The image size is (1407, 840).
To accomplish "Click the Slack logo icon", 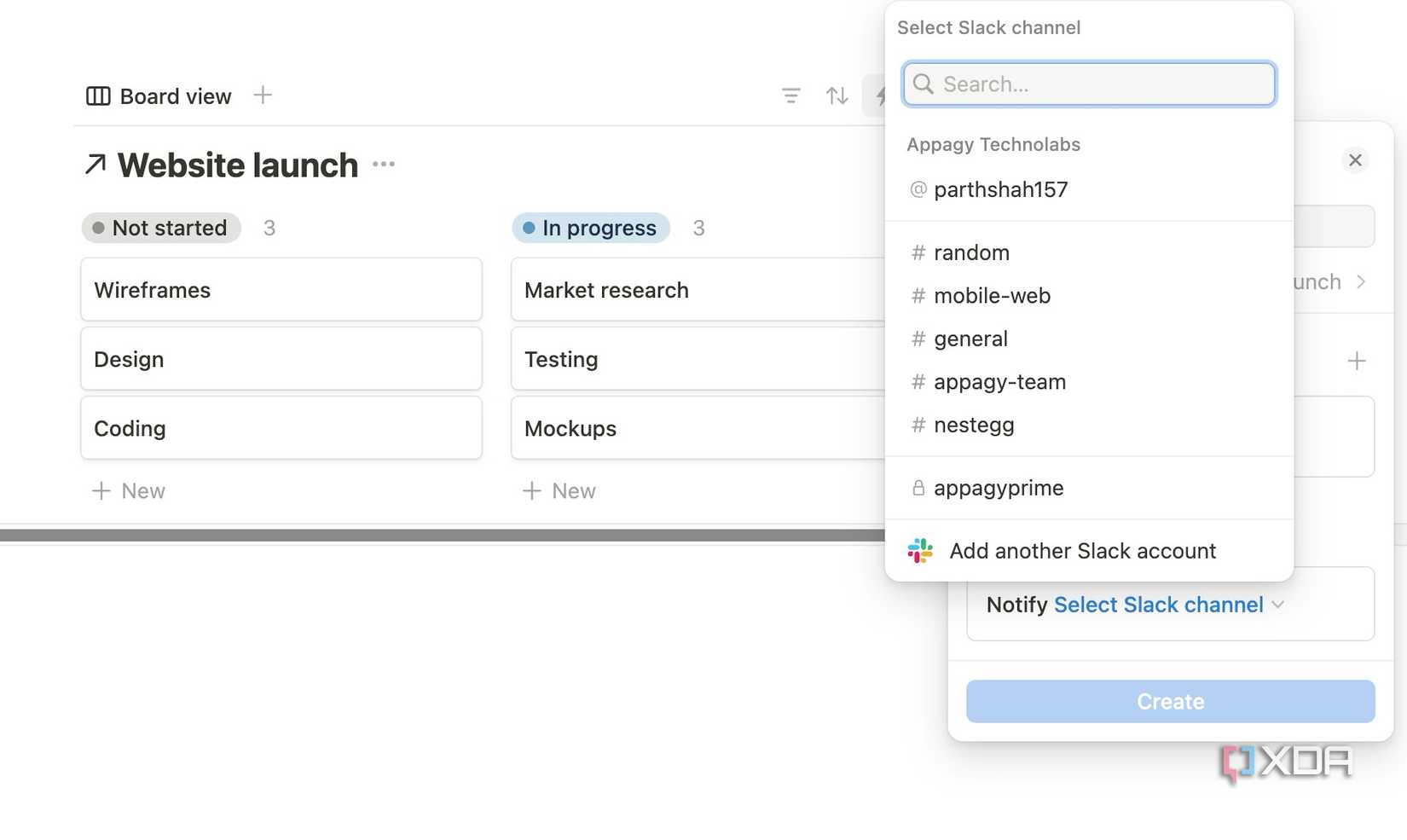I will click(x=920, y=551).
